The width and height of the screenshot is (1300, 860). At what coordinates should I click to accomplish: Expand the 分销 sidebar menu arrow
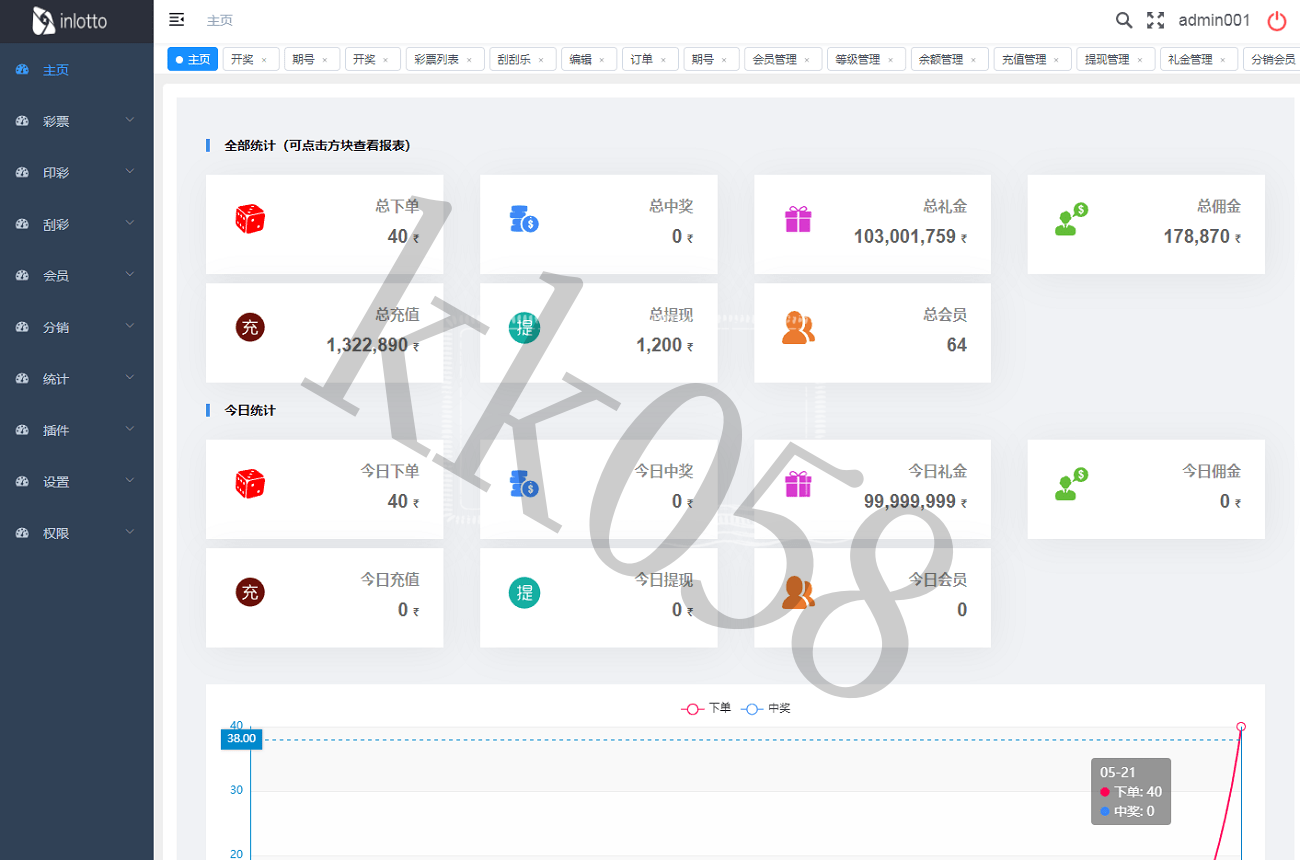click(x=130, y=327)
